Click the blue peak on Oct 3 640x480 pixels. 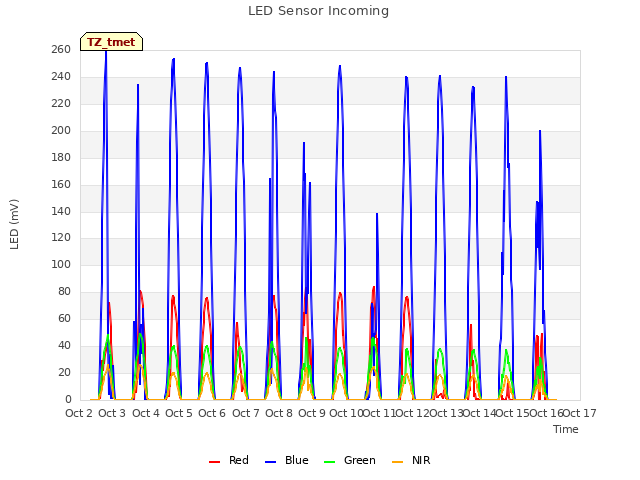pos(106,52)
